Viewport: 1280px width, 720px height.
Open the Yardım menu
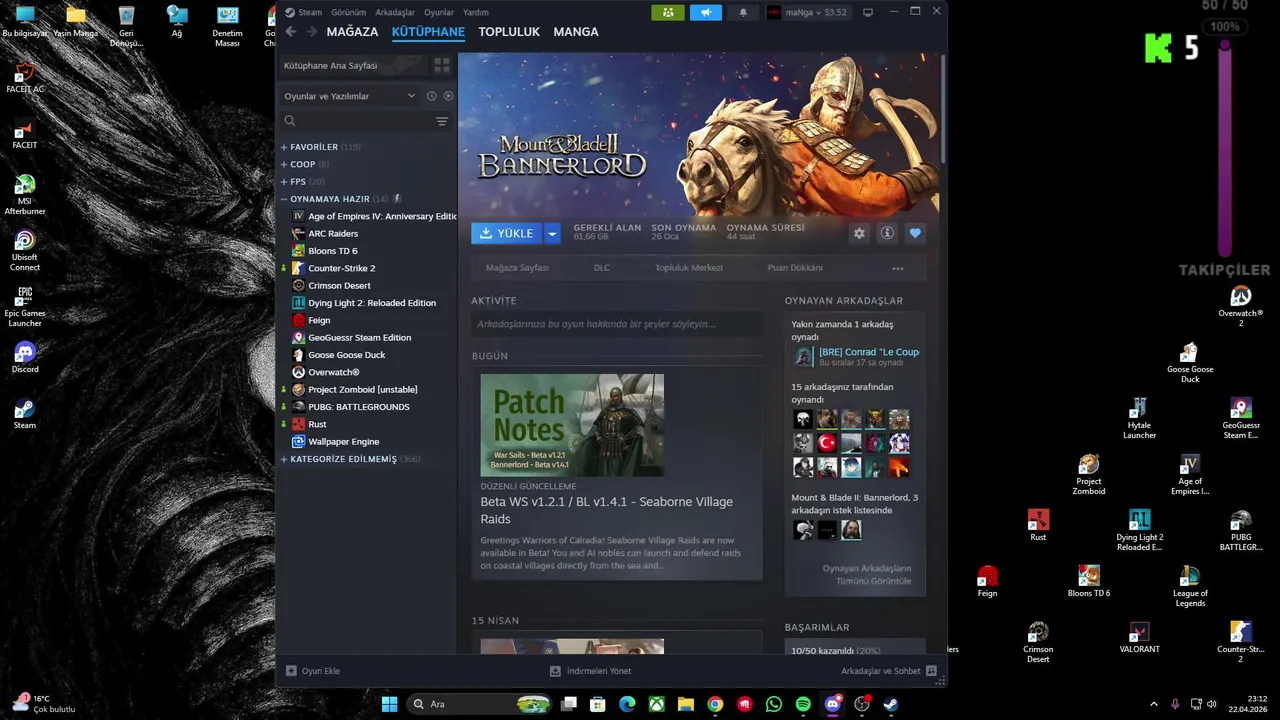pyautogui.click(x=476, y=12)
